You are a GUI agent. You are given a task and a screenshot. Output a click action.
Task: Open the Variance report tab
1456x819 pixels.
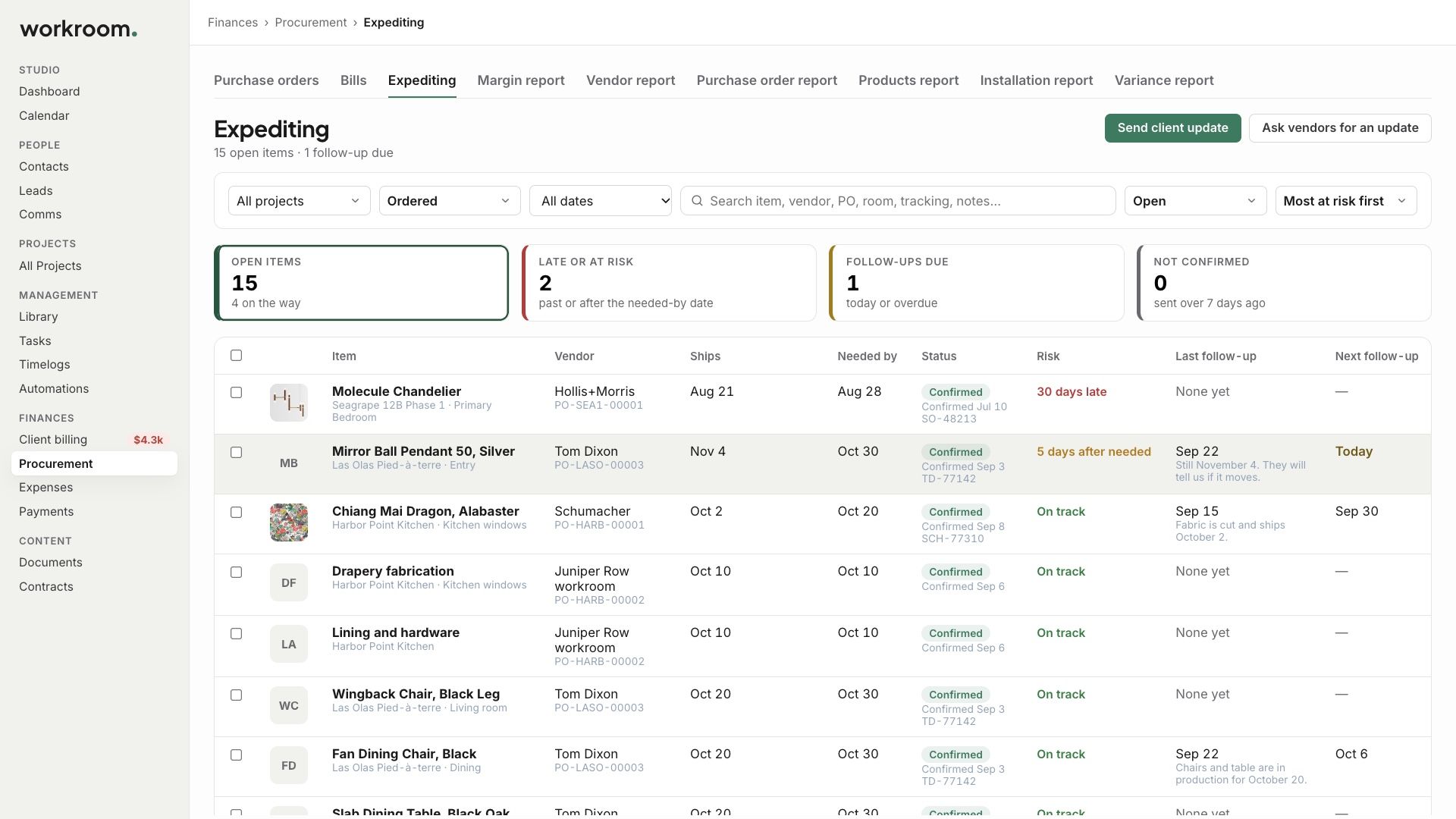(x=1164, y=80)
